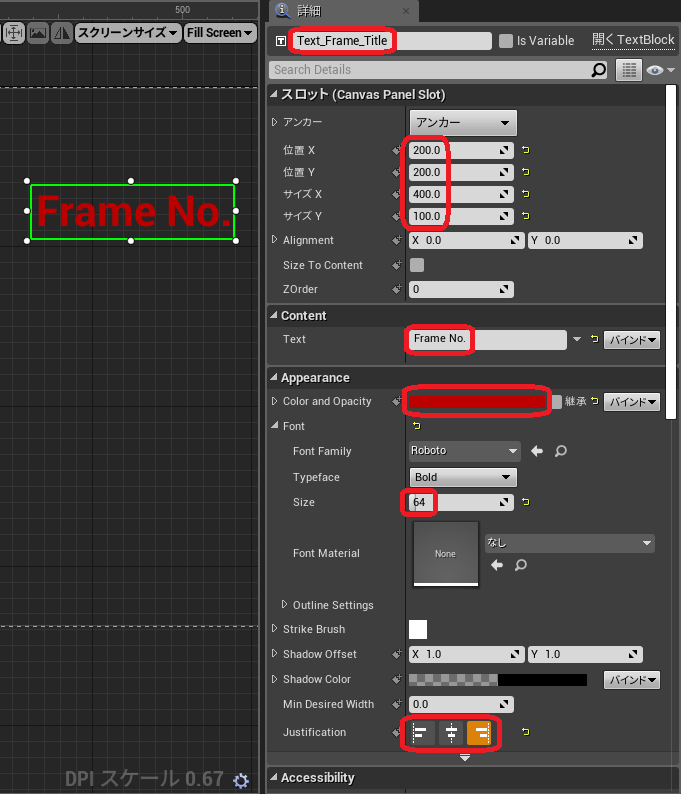Open the Text バインド dropdown

pos(632,340)
